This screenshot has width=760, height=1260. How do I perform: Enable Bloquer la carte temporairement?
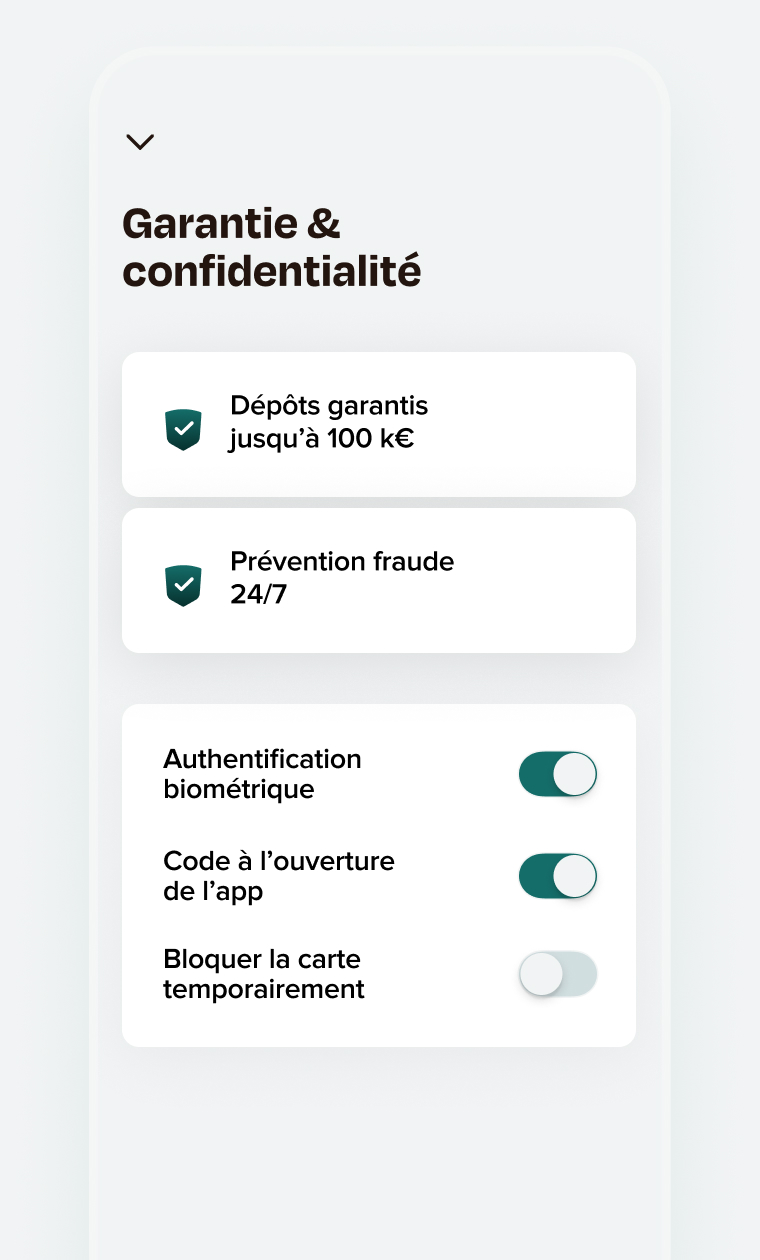[557, 974]
